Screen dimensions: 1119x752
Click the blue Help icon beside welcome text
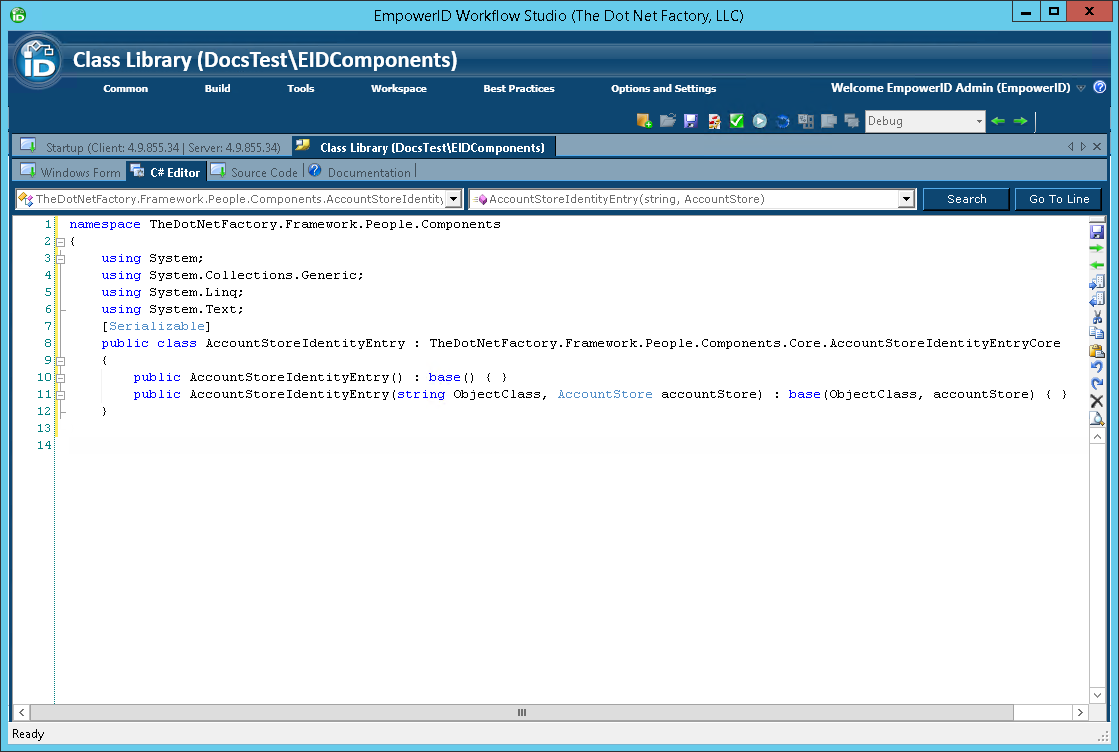pyautogui.click(x=1100, y=88)
